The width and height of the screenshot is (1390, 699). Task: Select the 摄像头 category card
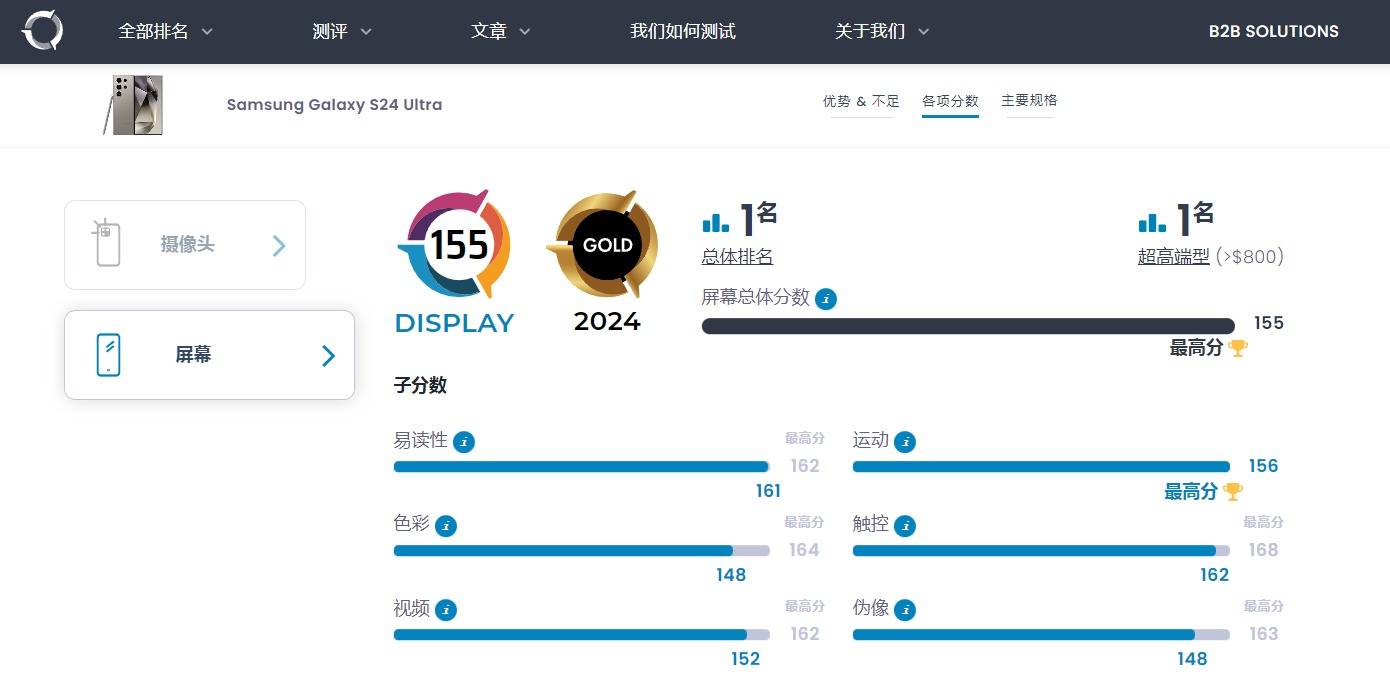[x=185, y=245]
